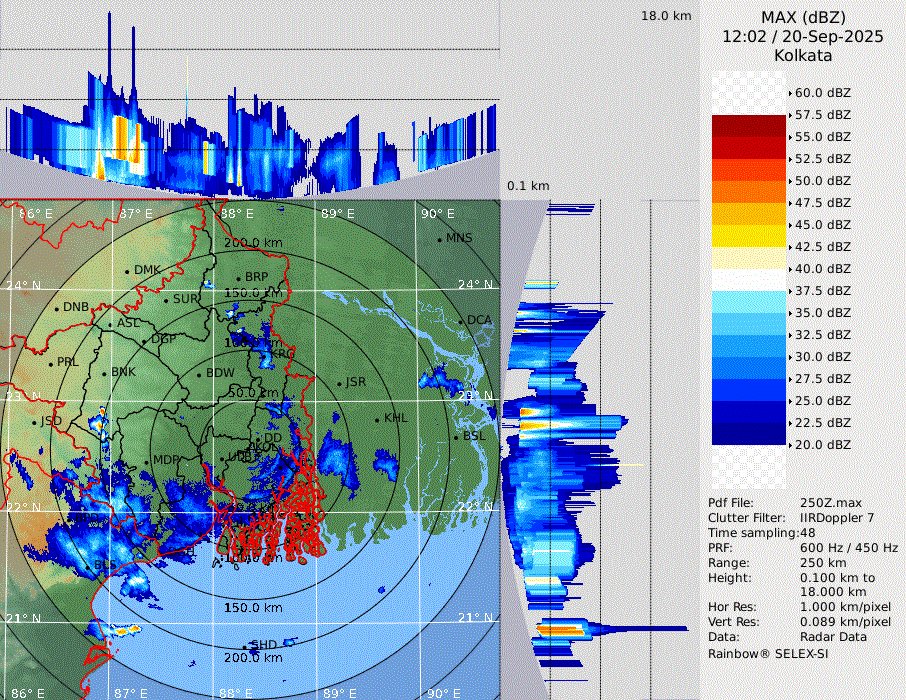Select the BDW station point
This screenshot has width=906, height=700.
click(x=200, y=374)
